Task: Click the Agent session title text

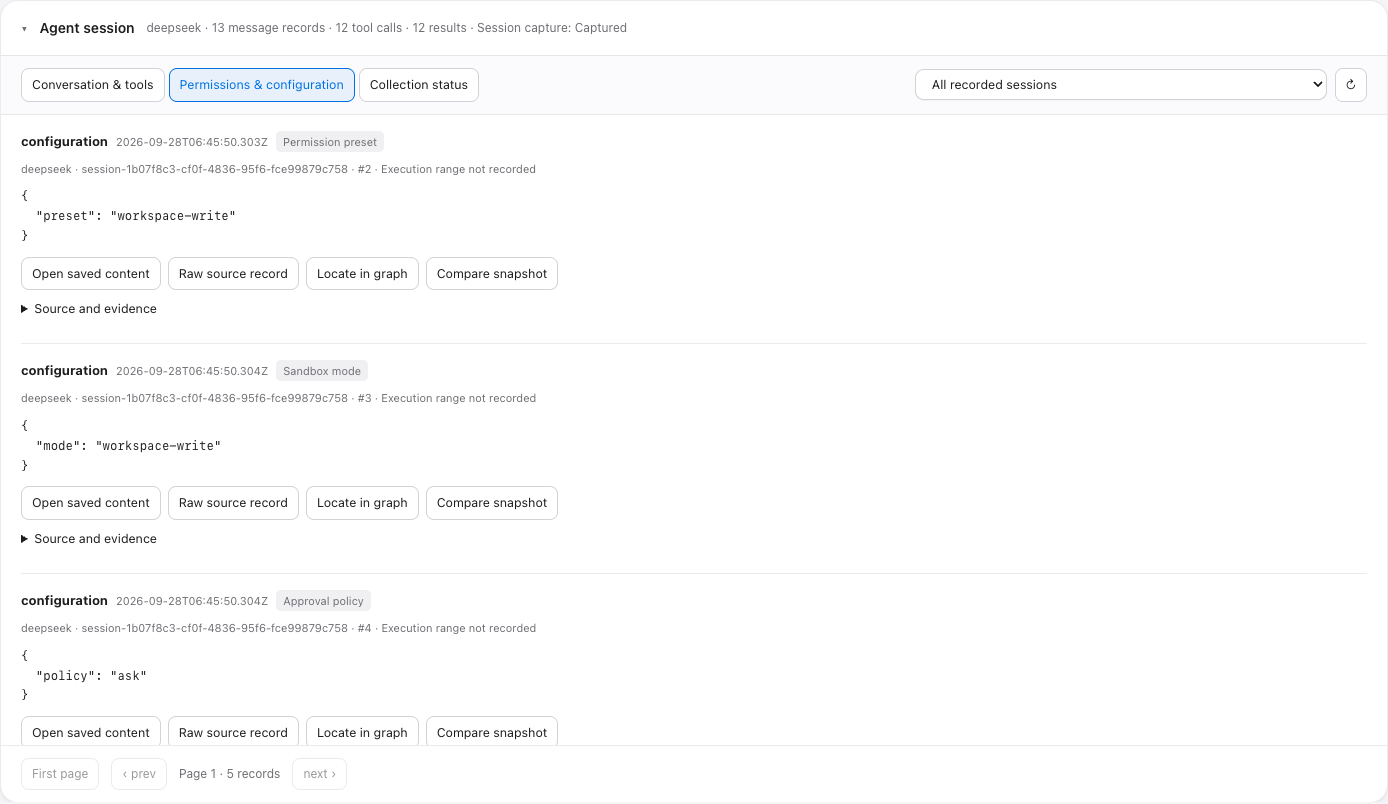Action: (x=87, y=29)
